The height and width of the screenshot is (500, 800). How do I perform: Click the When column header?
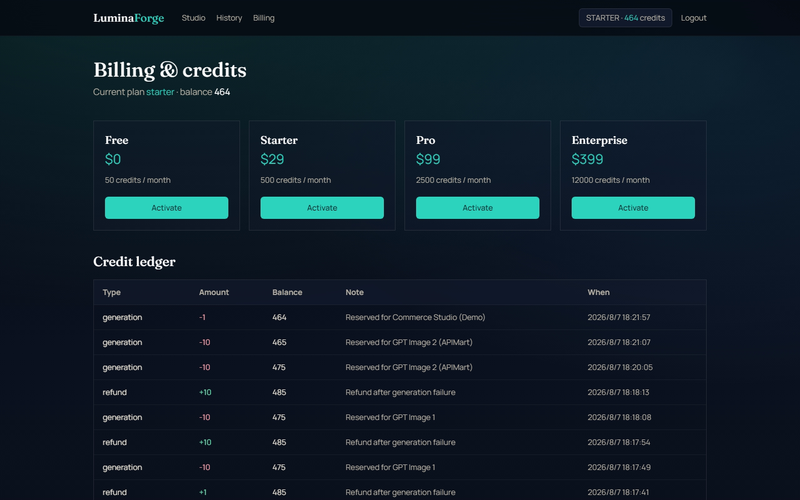[x=598, y=292]
